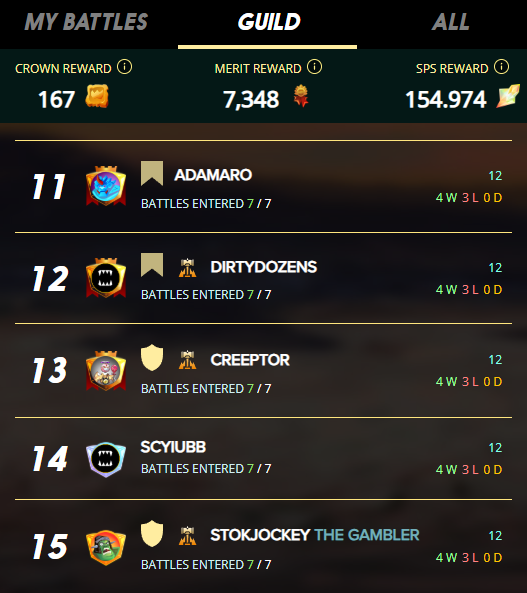The width and height of the screenshot is (527, 593).
Task: Click the shield icon beside STOKJOCKEY
Action: (x=152, y=534)
